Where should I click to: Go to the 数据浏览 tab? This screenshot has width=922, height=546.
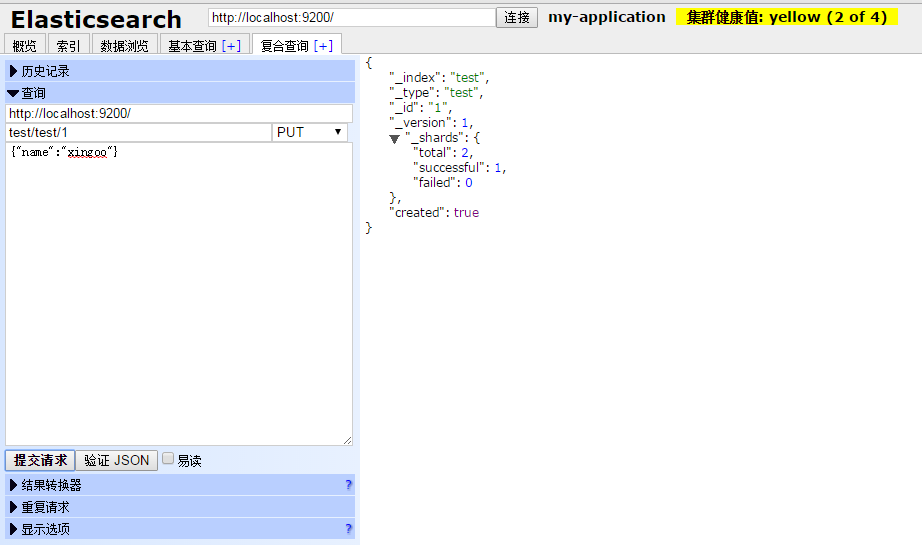(124, 45)
